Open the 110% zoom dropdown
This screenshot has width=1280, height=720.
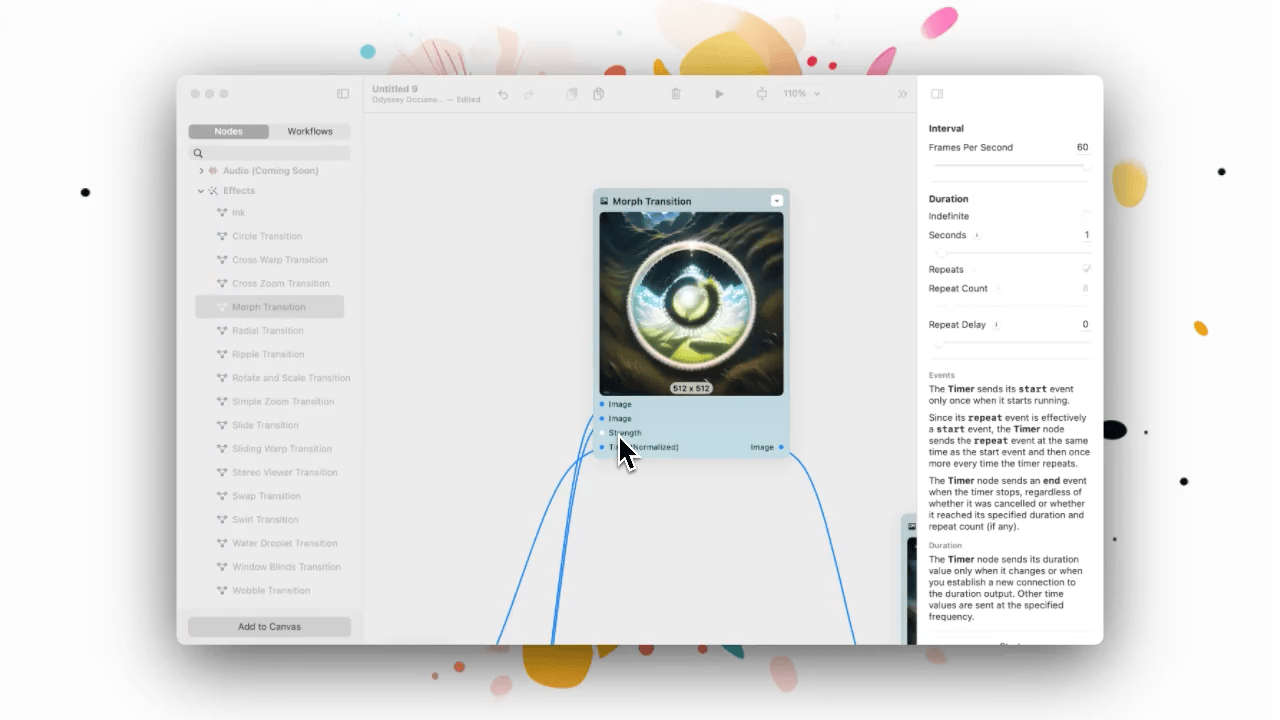(x=802, y=94)
